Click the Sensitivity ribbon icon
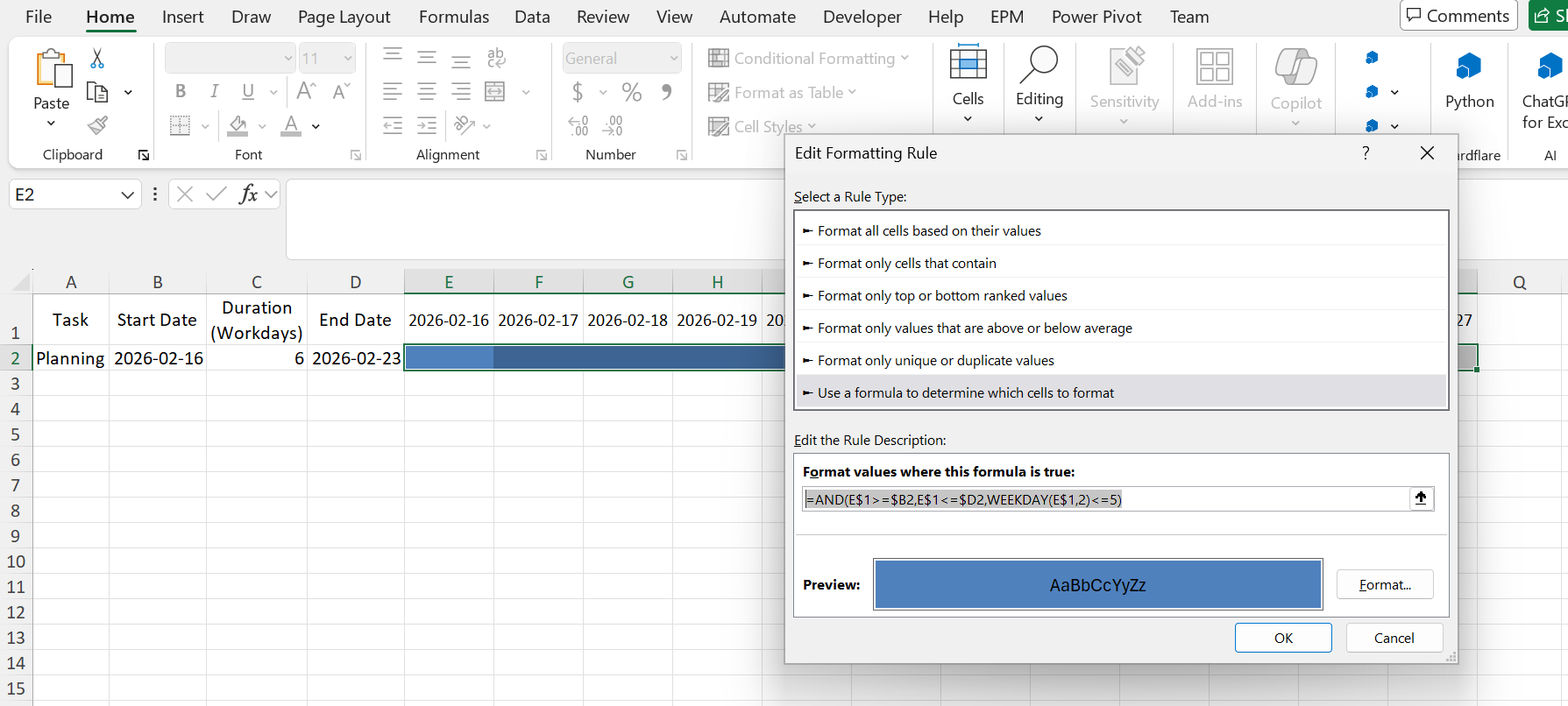The width and height of the screenshot is (1568, 706). click(1125, 84)
